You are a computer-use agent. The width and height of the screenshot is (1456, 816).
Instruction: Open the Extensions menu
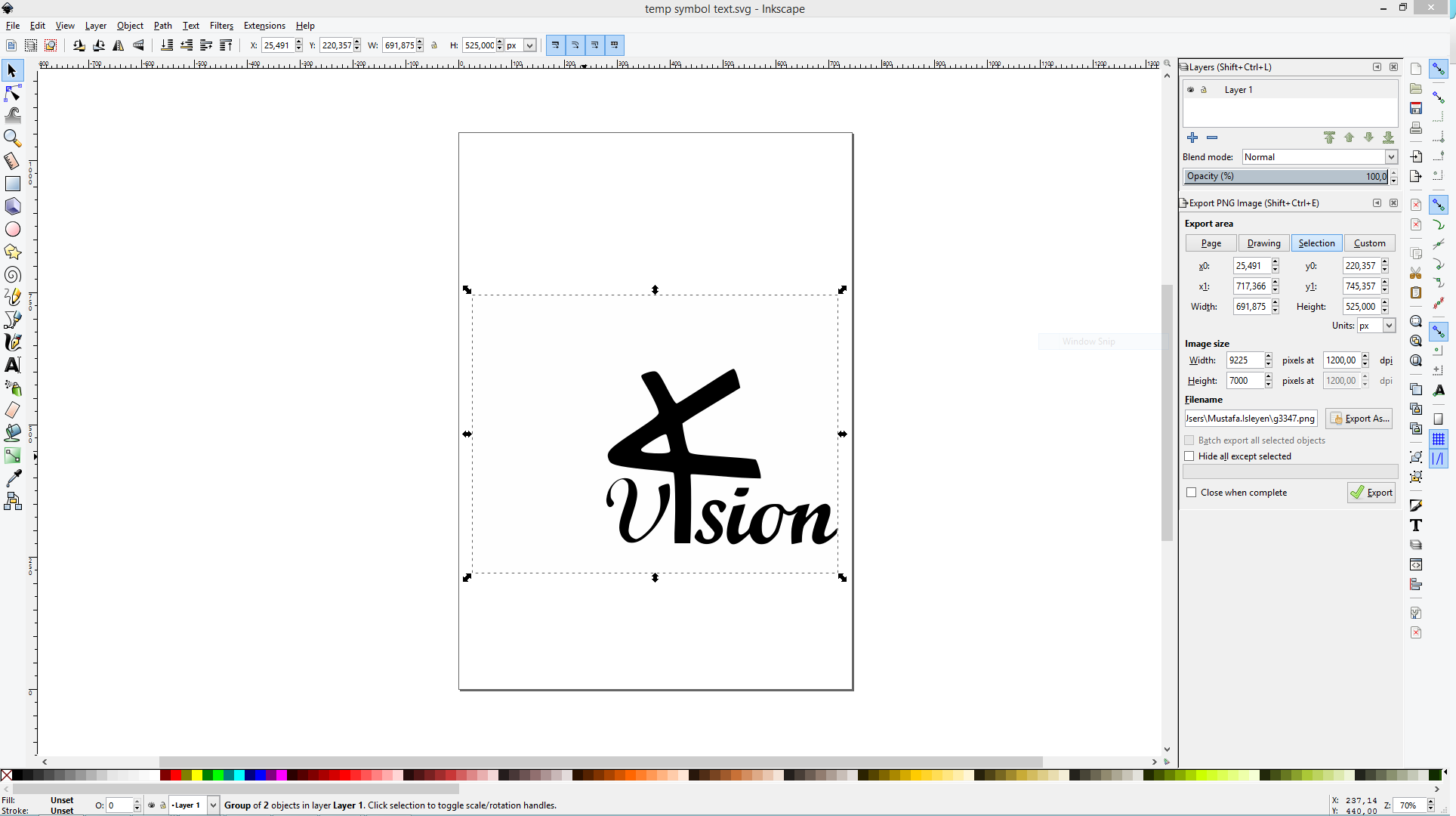[x=264, y=26]
